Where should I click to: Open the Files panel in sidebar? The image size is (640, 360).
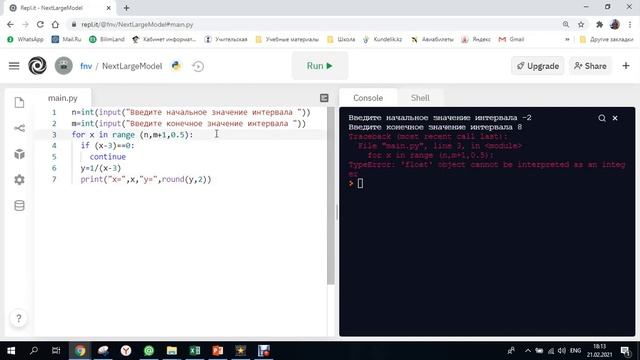click(x=19, y=102)
